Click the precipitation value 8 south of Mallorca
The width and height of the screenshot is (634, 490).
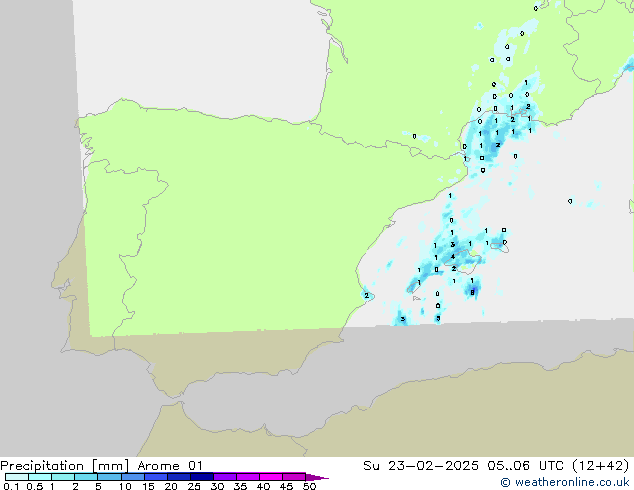pyautogui.click(x=472, y=292)
